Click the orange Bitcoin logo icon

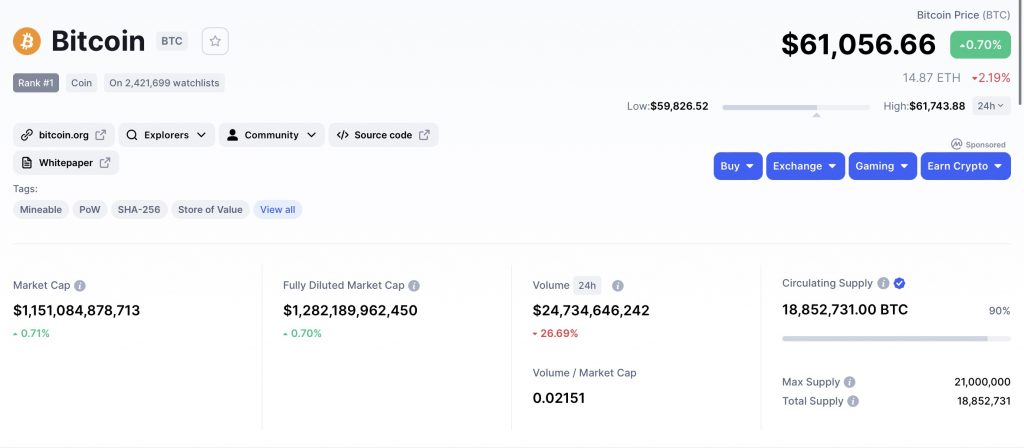tap(27, 41)
